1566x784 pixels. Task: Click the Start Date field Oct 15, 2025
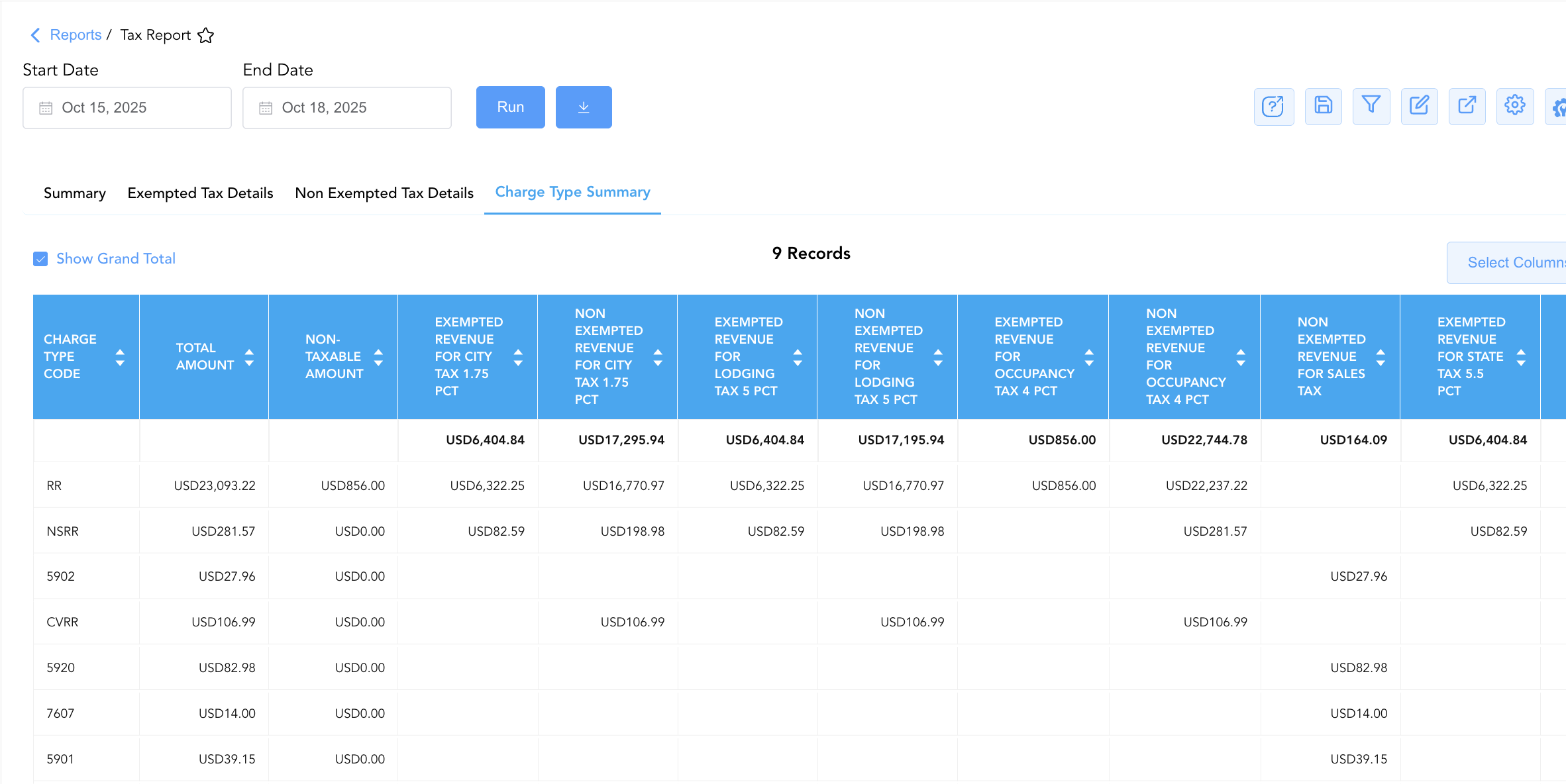pos(127,108)
